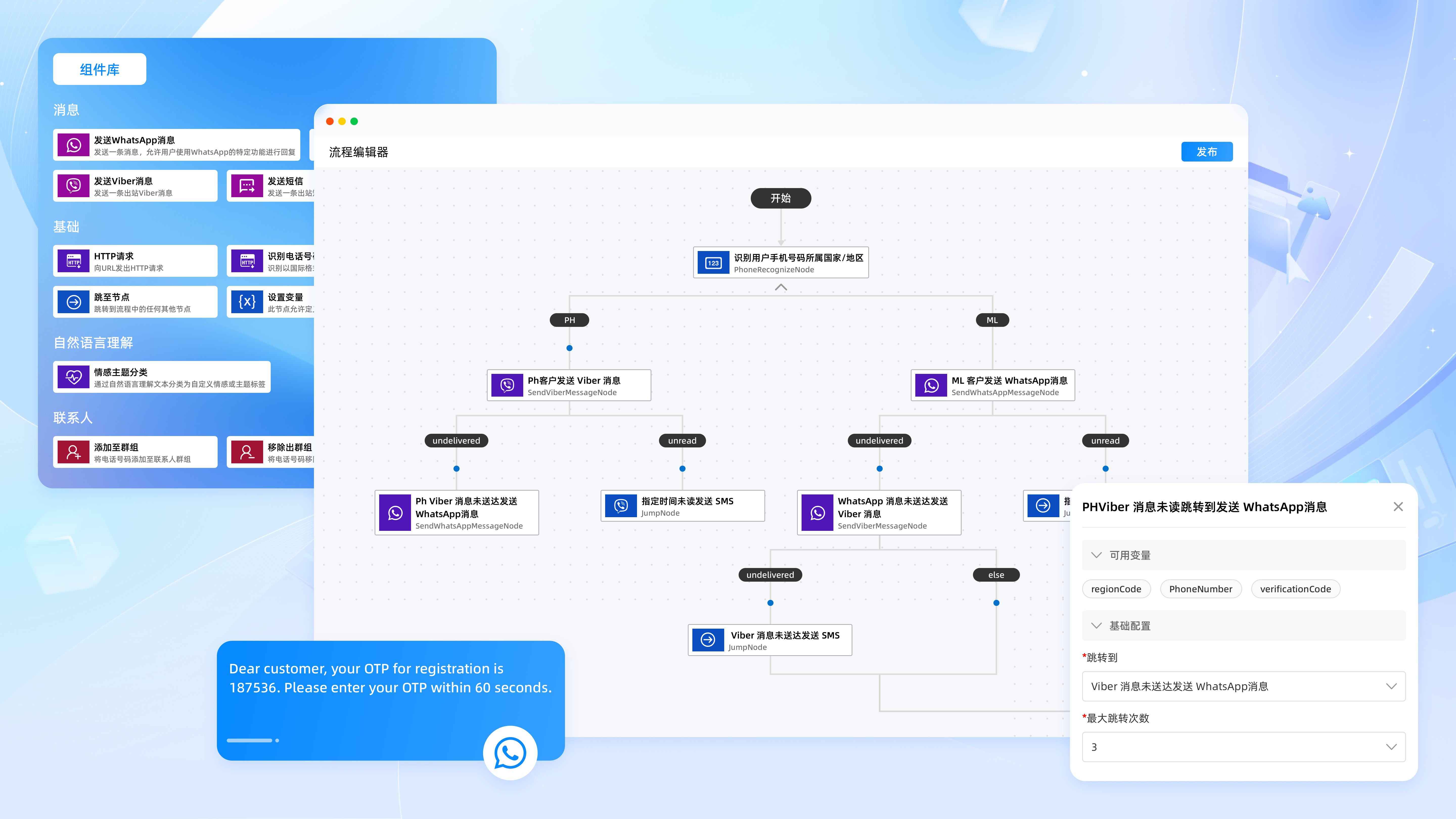
Task: Click the PhoneRecognizeNode 123 icon
Action: (713, 263)
